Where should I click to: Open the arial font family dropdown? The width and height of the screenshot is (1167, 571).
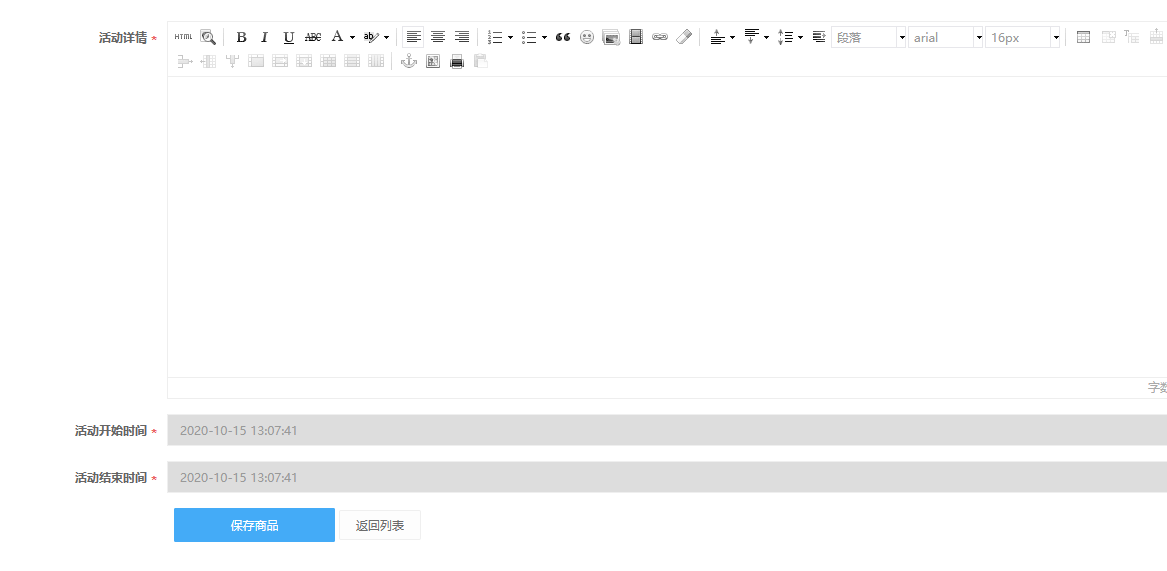pyautogui.click(x=945, y=37)
